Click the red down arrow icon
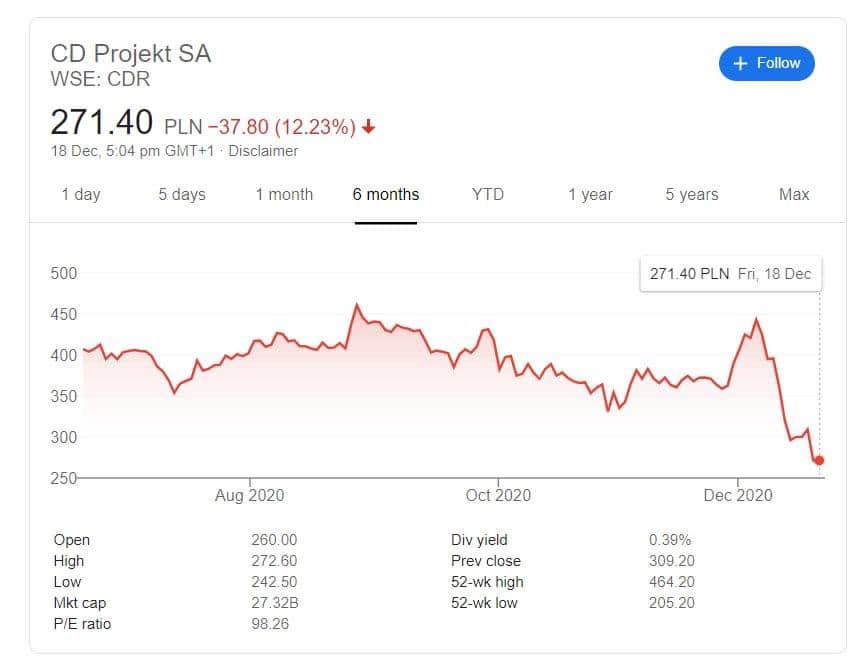The height and width of the screenshot is (669, 865). [x=369, y=127]
